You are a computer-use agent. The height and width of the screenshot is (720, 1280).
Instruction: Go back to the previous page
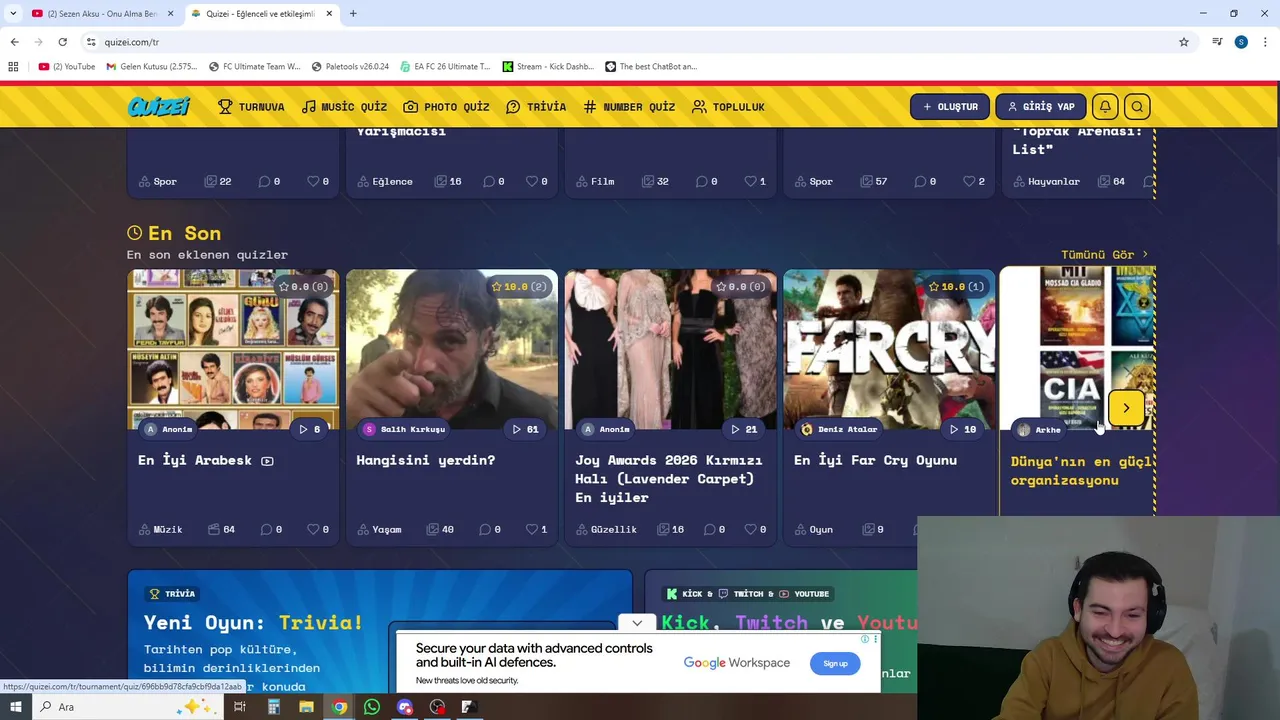14,42
